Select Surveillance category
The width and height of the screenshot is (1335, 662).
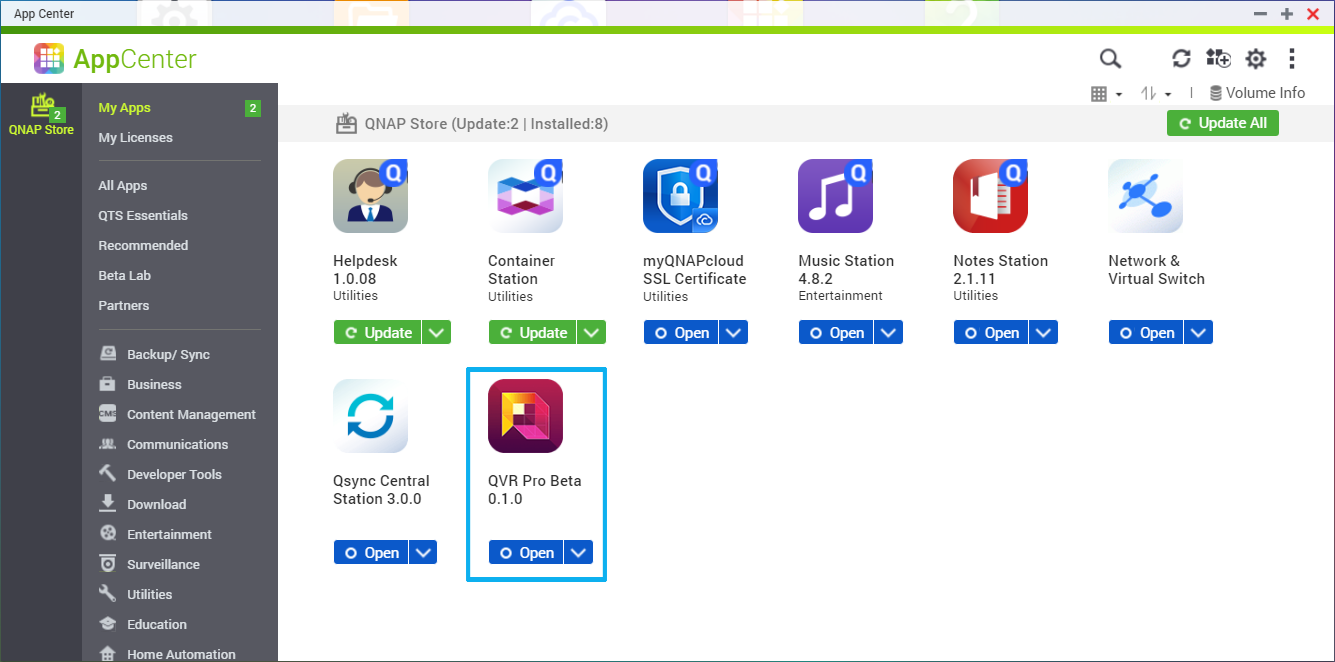point(150,565)
